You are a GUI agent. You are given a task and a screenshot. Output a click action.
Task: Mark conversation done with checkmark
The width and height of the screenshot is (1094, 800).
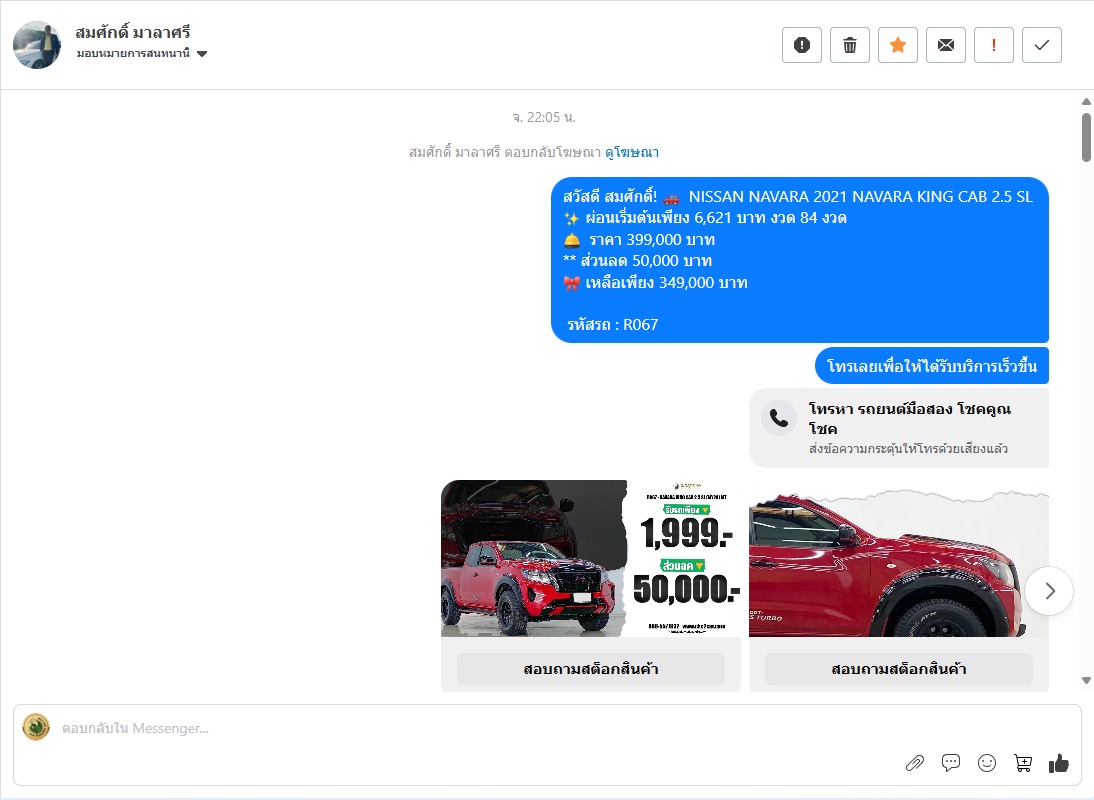1042,45
